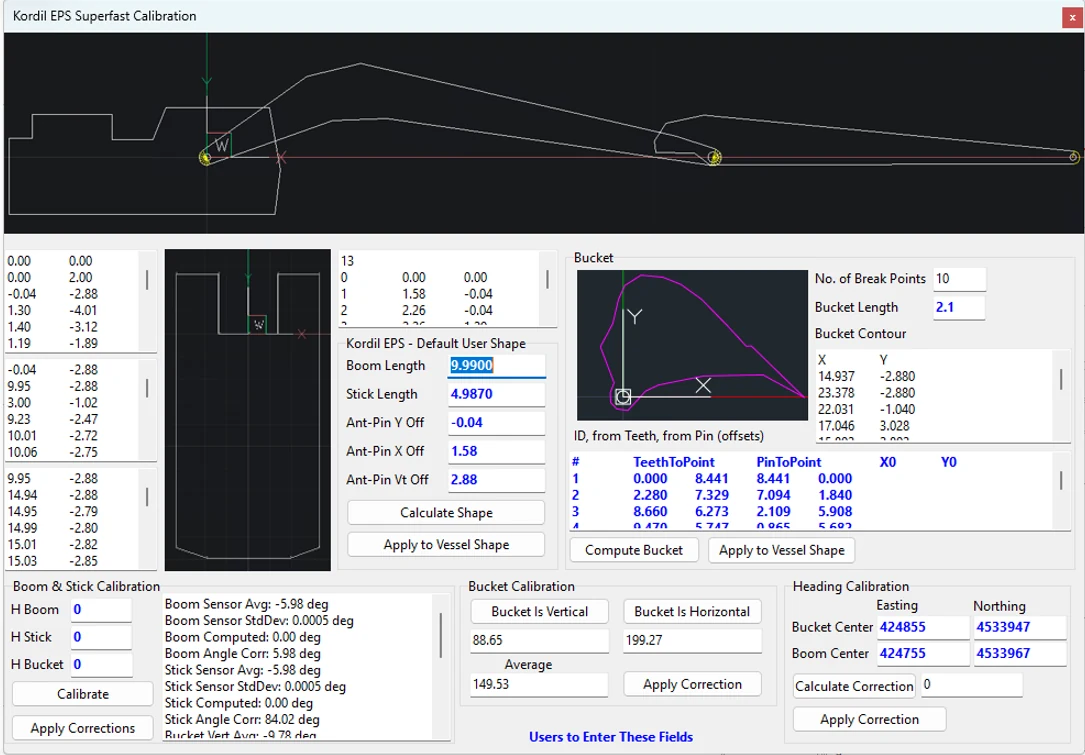The height and width of the screenshot is (755, 1085).
Task: Close the Kordil EPS Superfast Calibration window
Action: coord(1073,17)
